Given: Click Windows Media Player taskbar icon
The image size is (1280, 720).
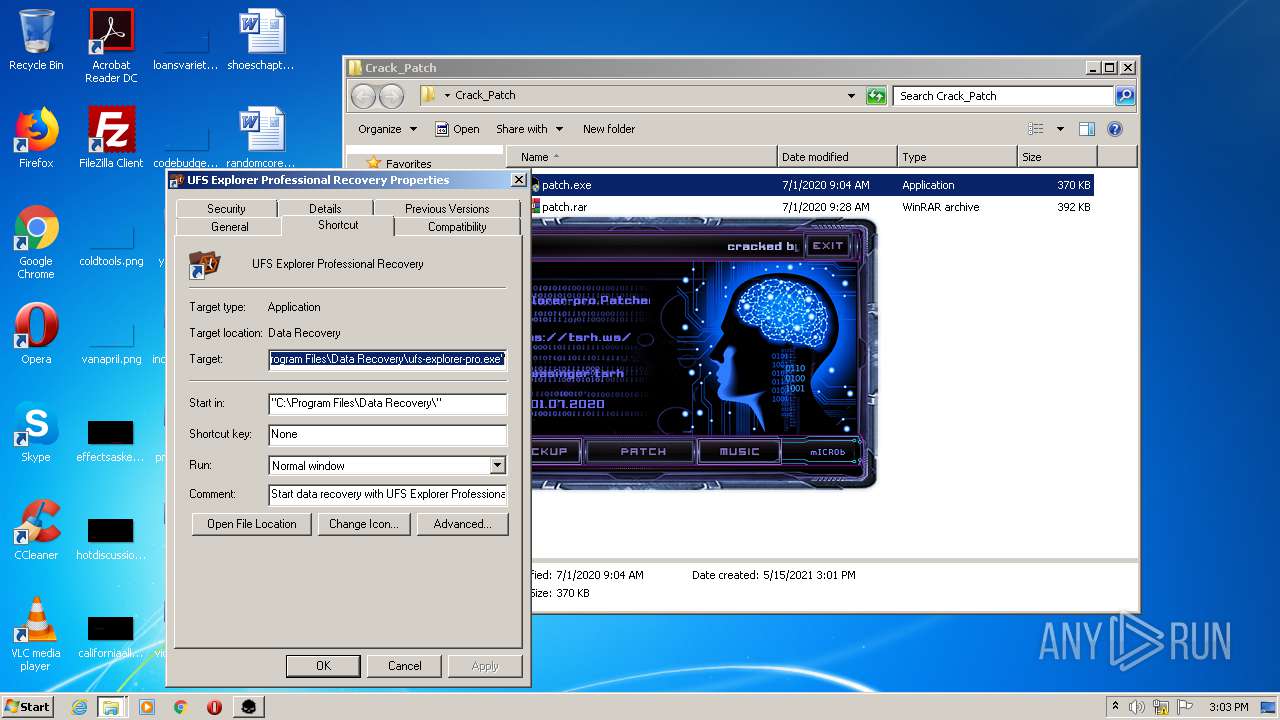Looking at the screenshot, I should coord(147,707).
